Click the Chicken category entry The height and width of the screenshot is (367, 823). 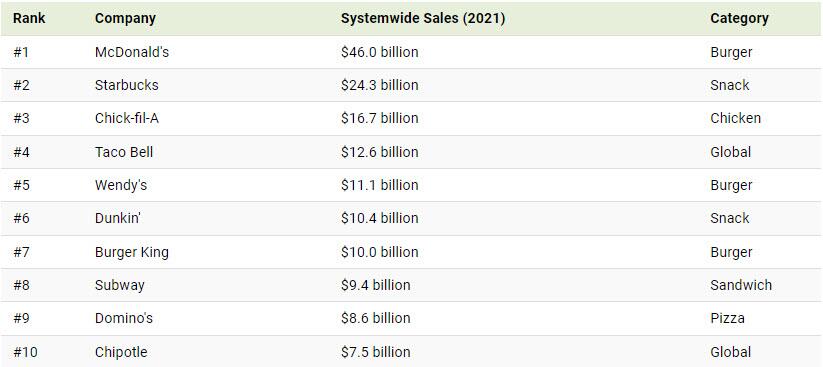735,118
